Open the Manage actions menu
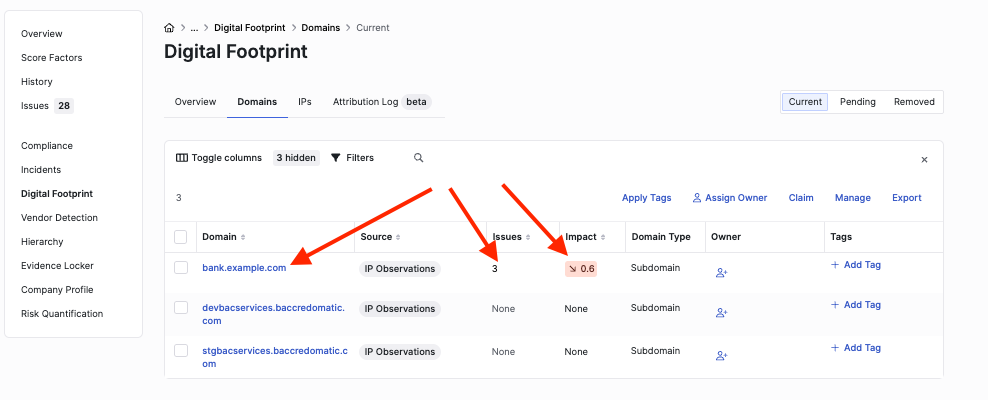Screen dimensions: 988x400 pos(853,198)
